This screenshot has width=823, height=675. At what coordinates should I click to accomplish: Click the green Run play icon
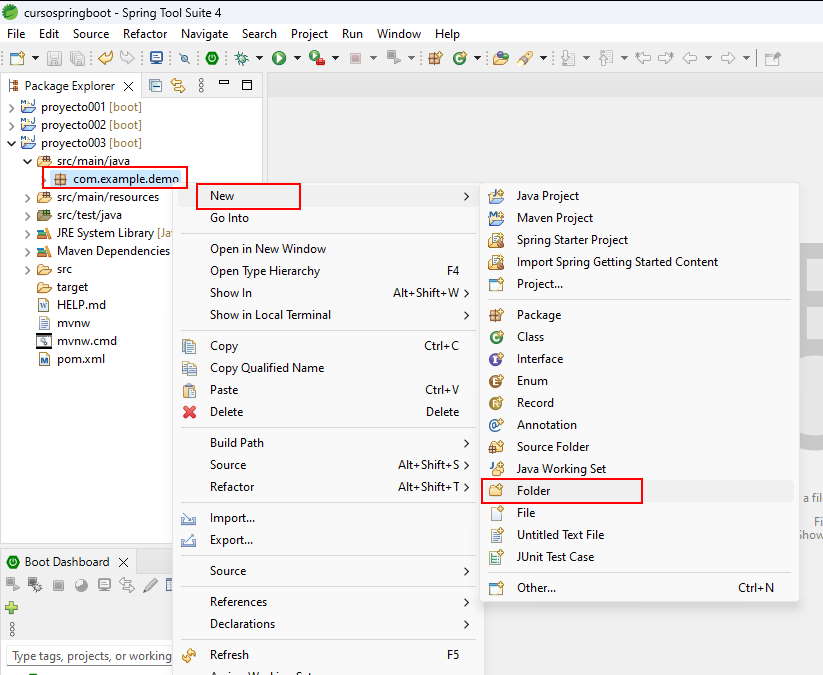279,58
